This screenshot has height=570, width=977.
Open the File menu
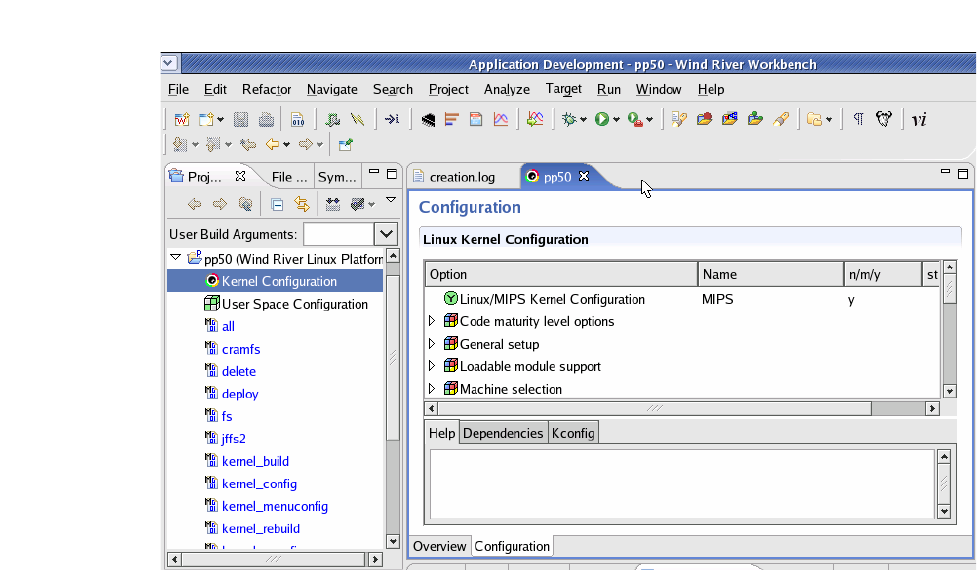[178, 90]
